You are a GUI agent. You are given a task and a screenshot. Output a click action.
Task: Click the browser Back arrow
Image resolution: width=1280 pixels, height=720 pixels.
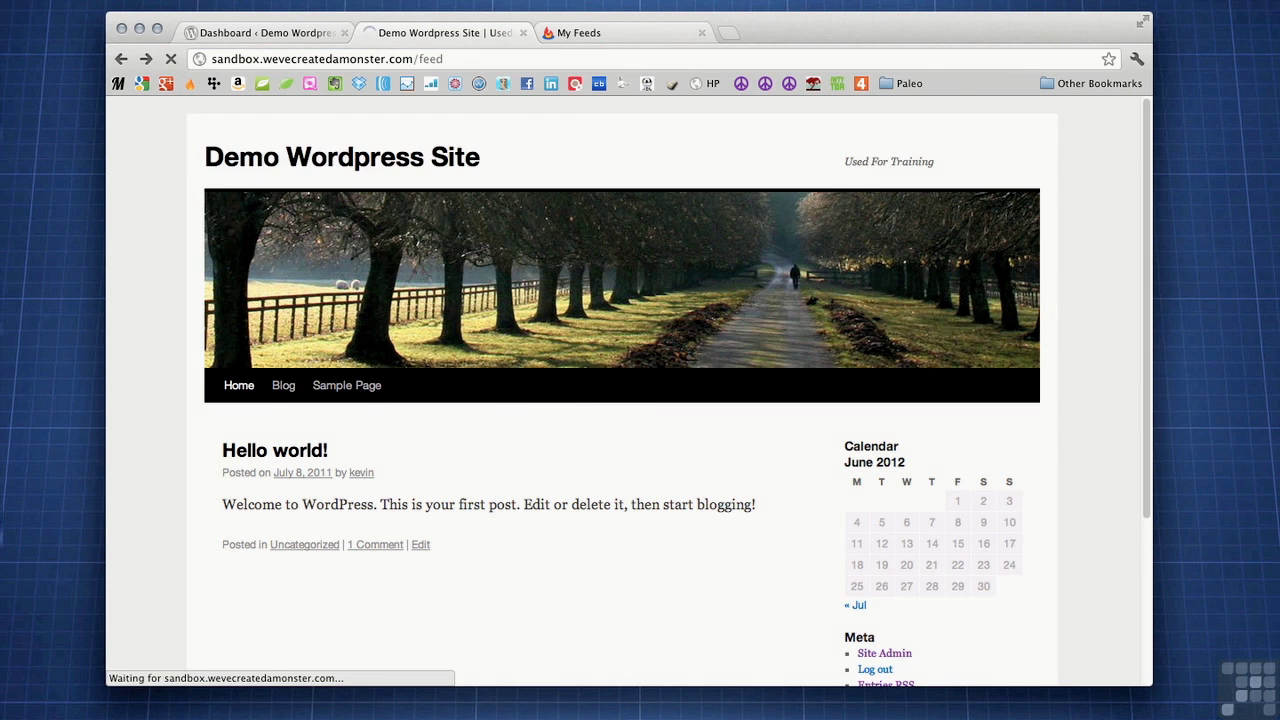pos(121,59)
